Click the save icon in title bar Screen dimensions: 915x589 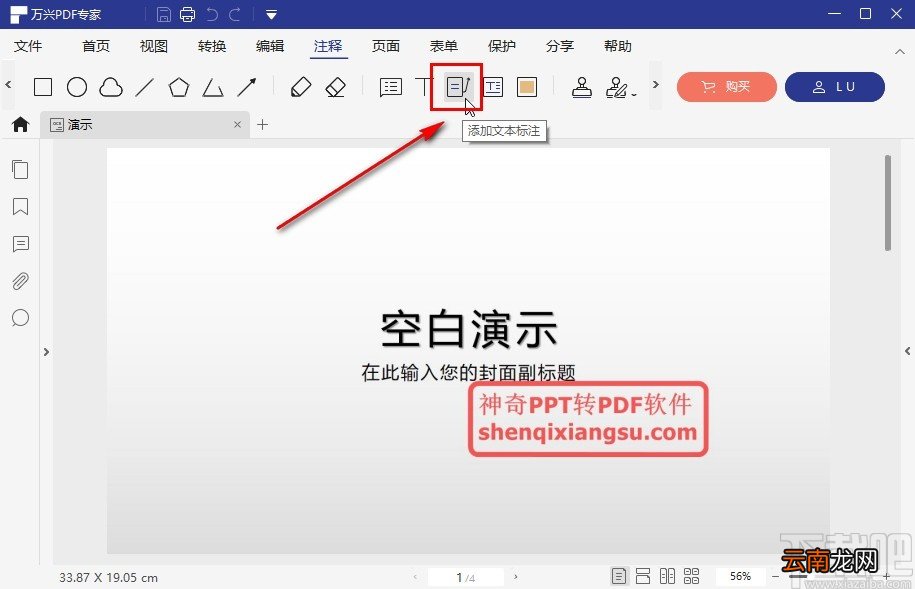coord(164,15)
